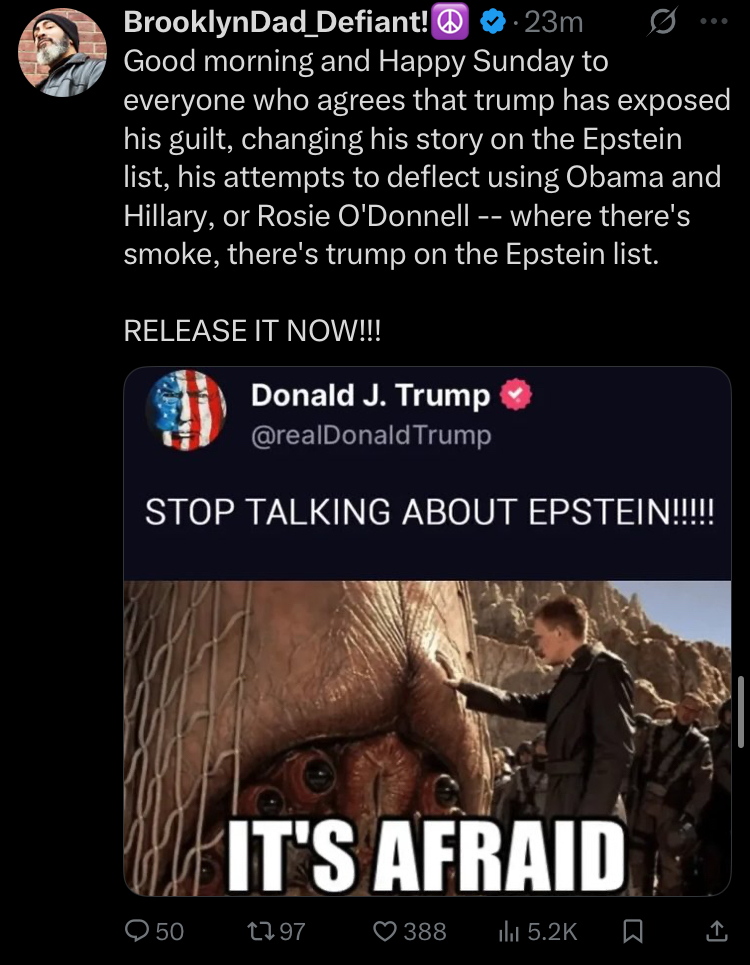Image resolution: width=750 pixels, height=965 pixels.
Task: Click the @realDonaldTrump handle in image
Action: [371, 435]
